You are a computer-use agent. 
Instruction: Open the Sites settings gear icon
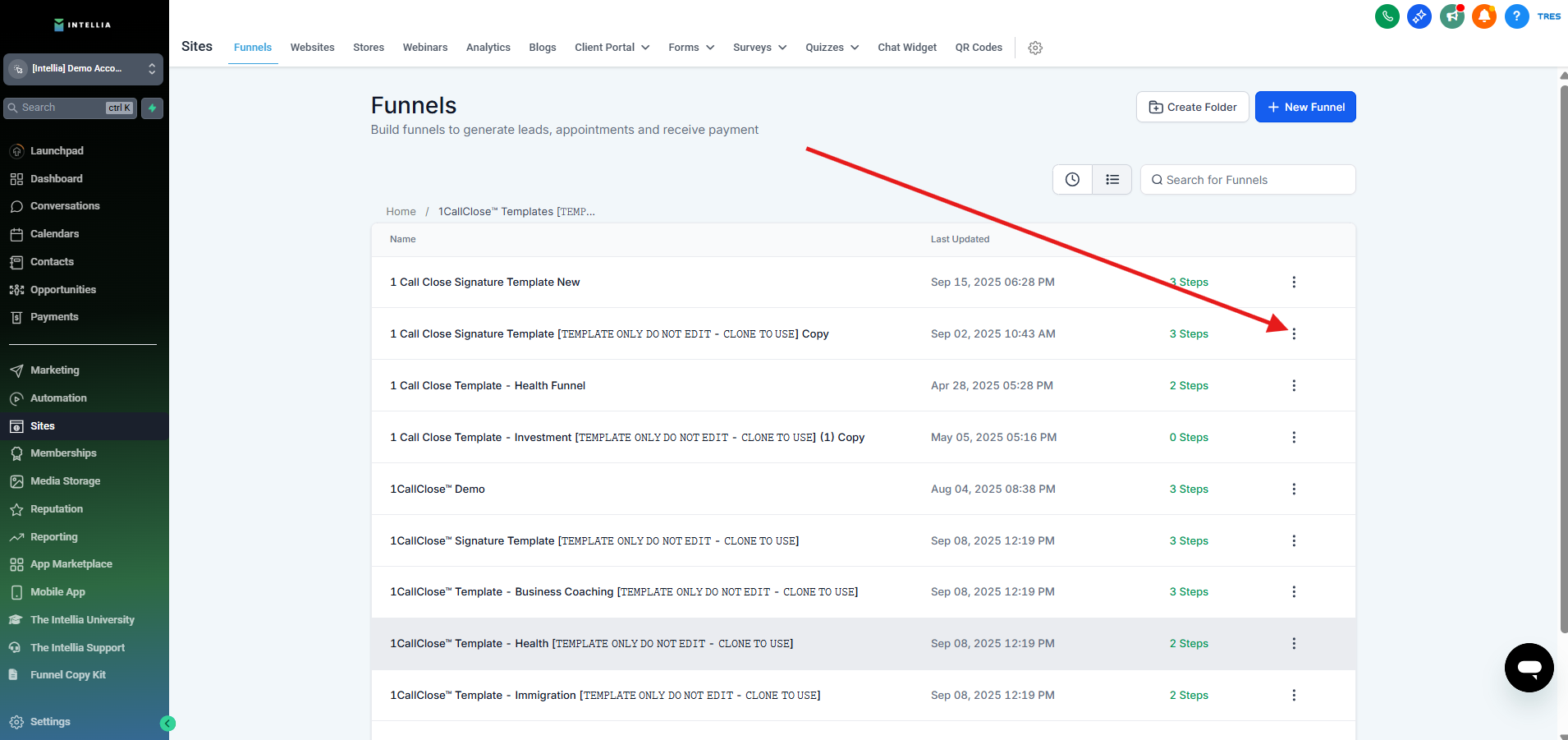tap(1035, 48)
